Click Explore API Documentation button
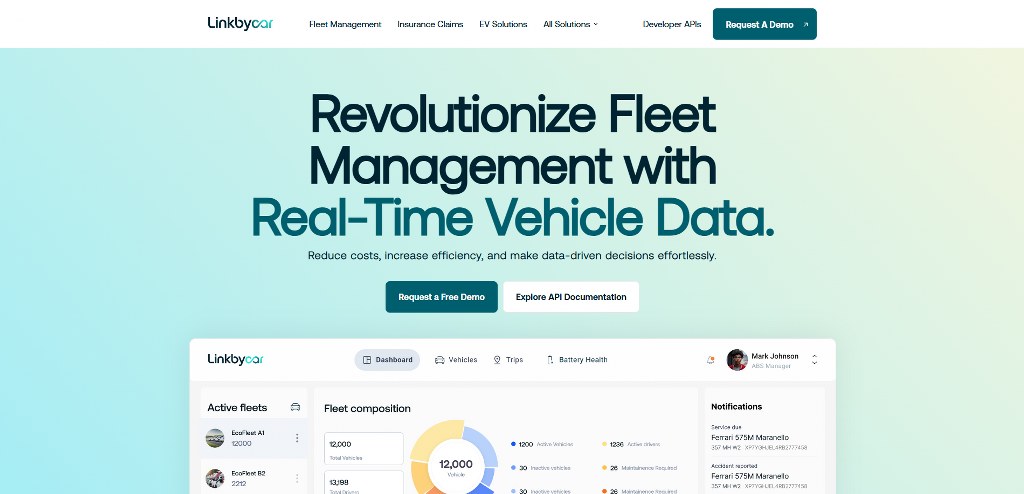Image resolution: width=1024 pixels, height=494 pixels. [x=571, y=297]
